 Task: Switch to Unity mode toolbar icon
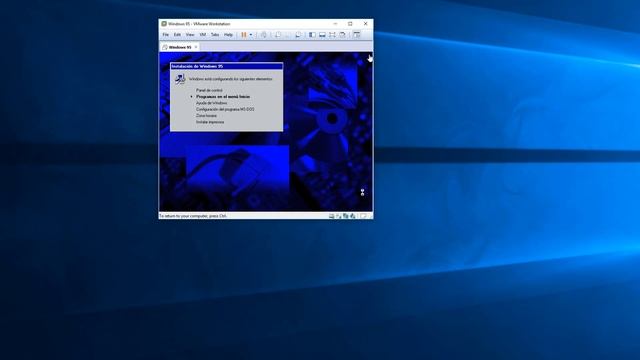342,35
